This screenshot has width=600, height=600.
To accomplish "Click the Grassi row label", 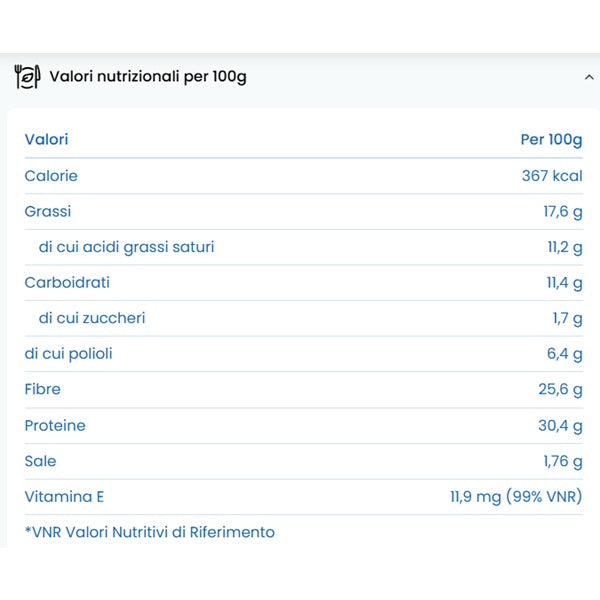I will click(48, 211).
